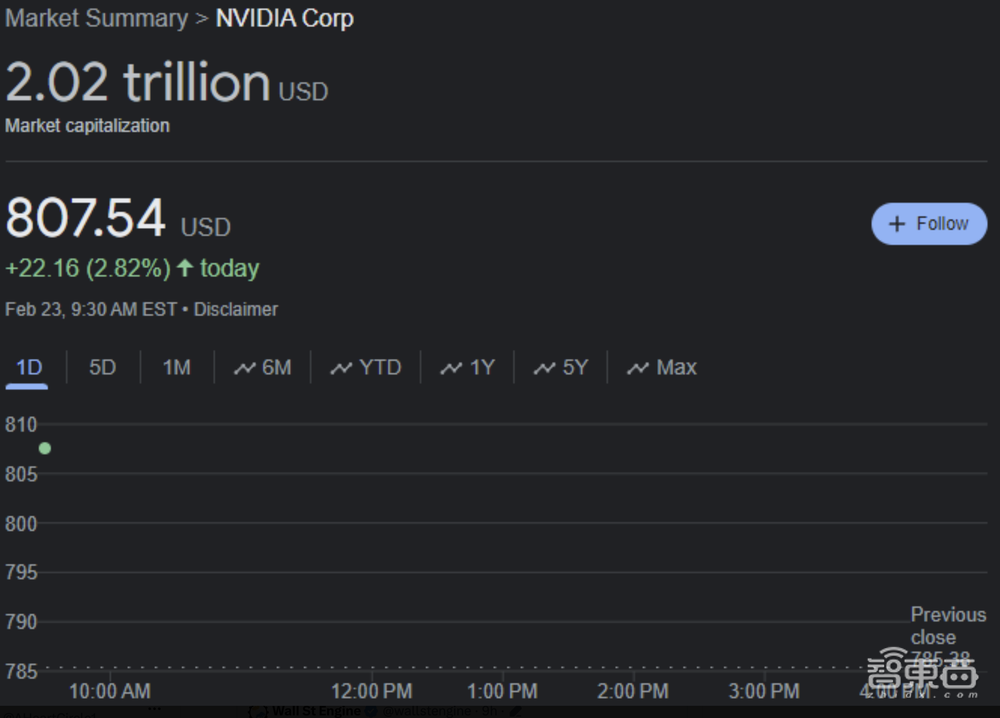Image resolution: width=1000 pixels, height=718 pixels.
Task: Click the 807.54 USD stock price
Action: tap(86, 219)
